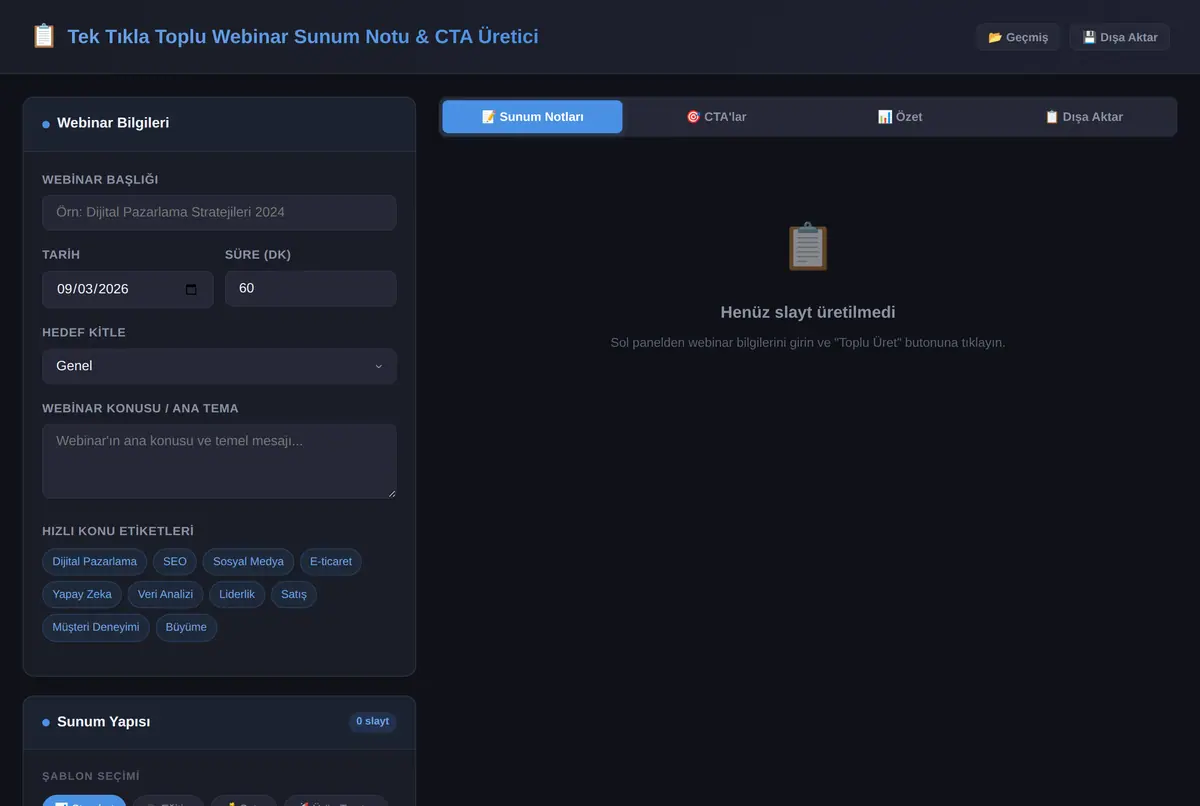This screenshot has height=806, width=1200.
Task: Open the Hedef Kitle dropdown
Action: [x=219, y=366]
